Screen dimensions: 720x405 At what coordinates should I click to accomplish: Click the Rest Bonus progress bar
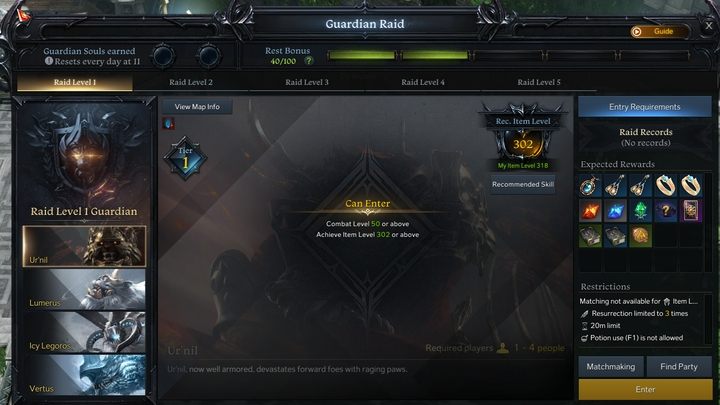pyautogui.click(x=509, y=56)
